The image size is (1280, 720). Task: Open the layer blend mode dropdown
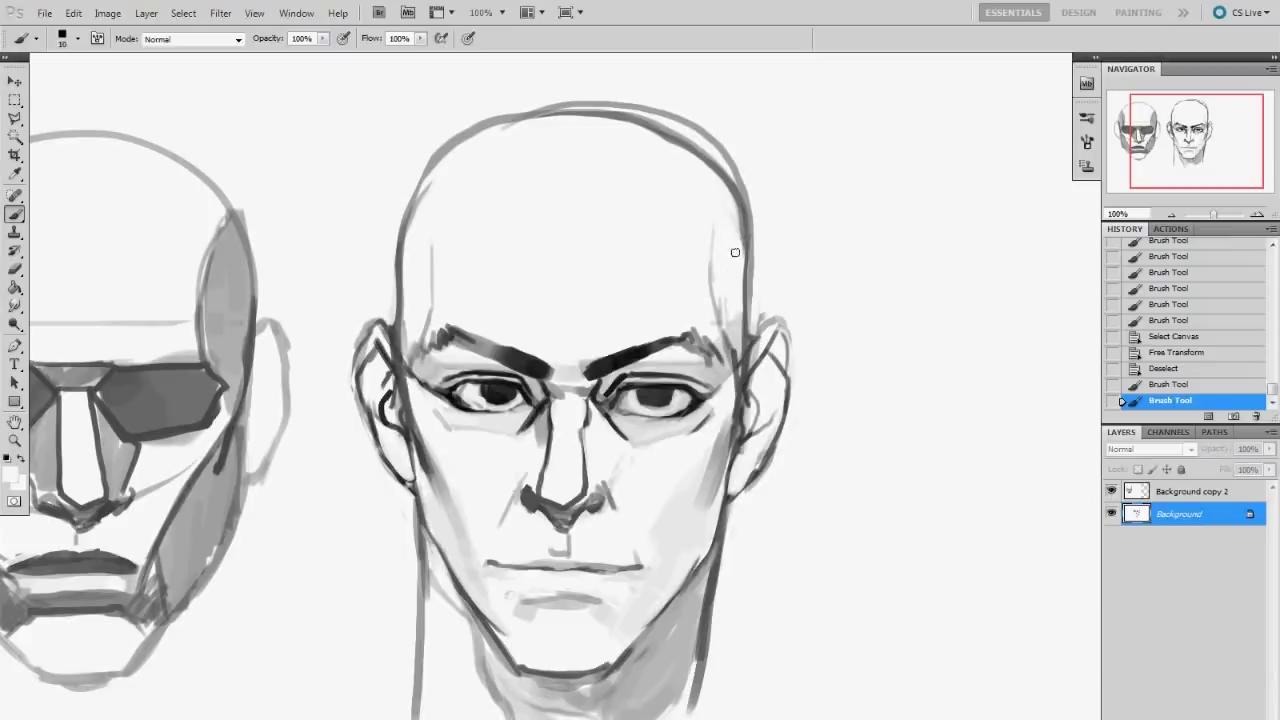[1150, 450]
